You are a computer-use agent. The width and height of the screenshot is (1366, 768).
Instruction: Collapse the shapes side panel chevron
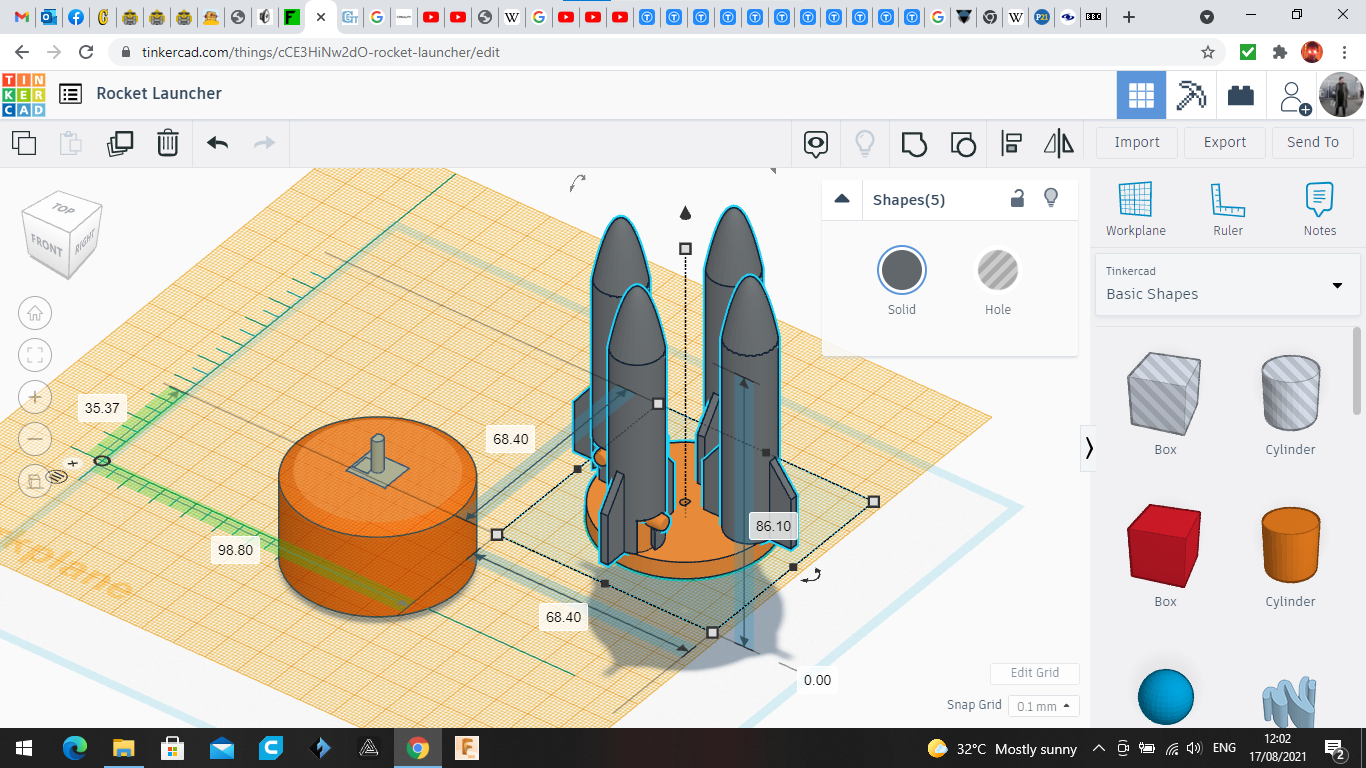click(x=1089, y=448)
